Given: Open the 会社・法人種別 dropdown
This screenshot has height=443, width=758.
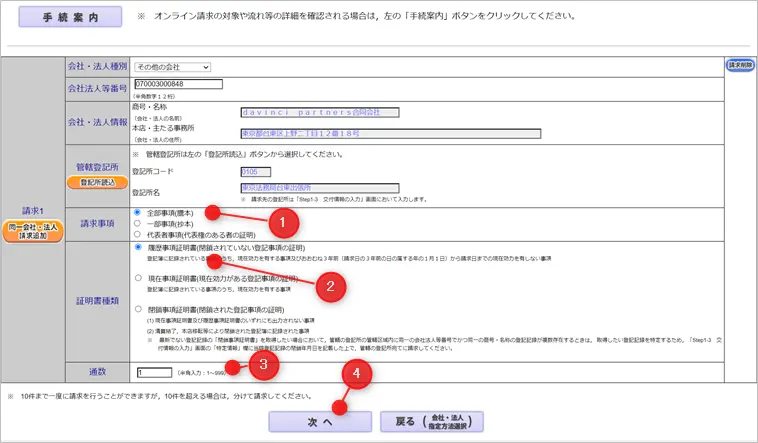Looking at the screenshot, I should pyautogui.click(x=172, y=67).
